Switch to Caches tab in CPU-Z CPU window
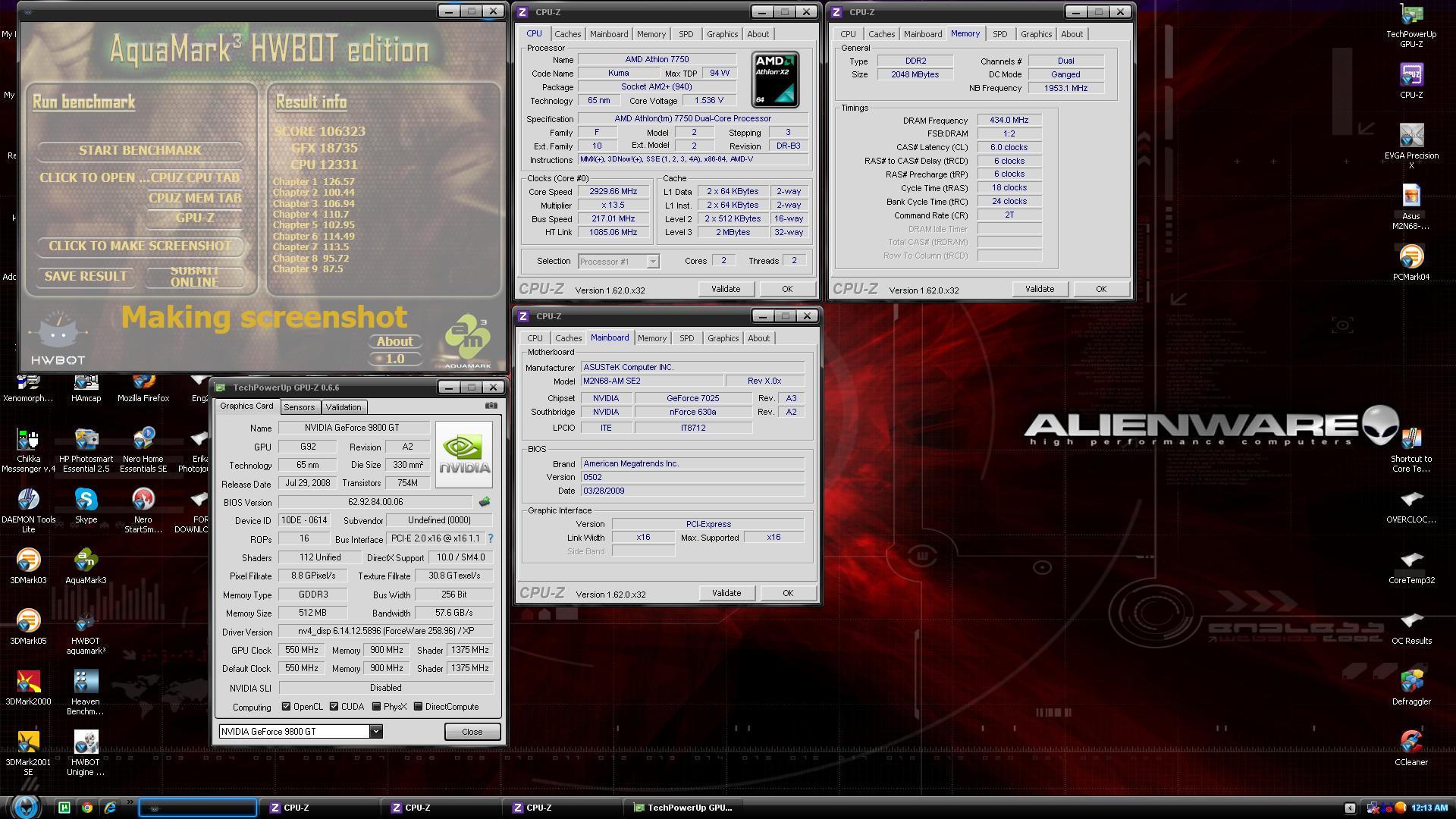The height and width of the screenshot is (819, 1456). pyautogui.click(x=567, y=34)
